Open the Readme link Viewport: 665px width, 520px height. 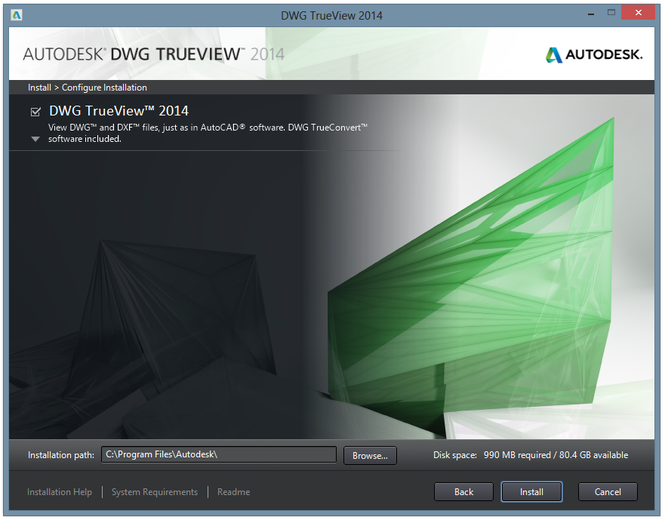click(233, 492)
